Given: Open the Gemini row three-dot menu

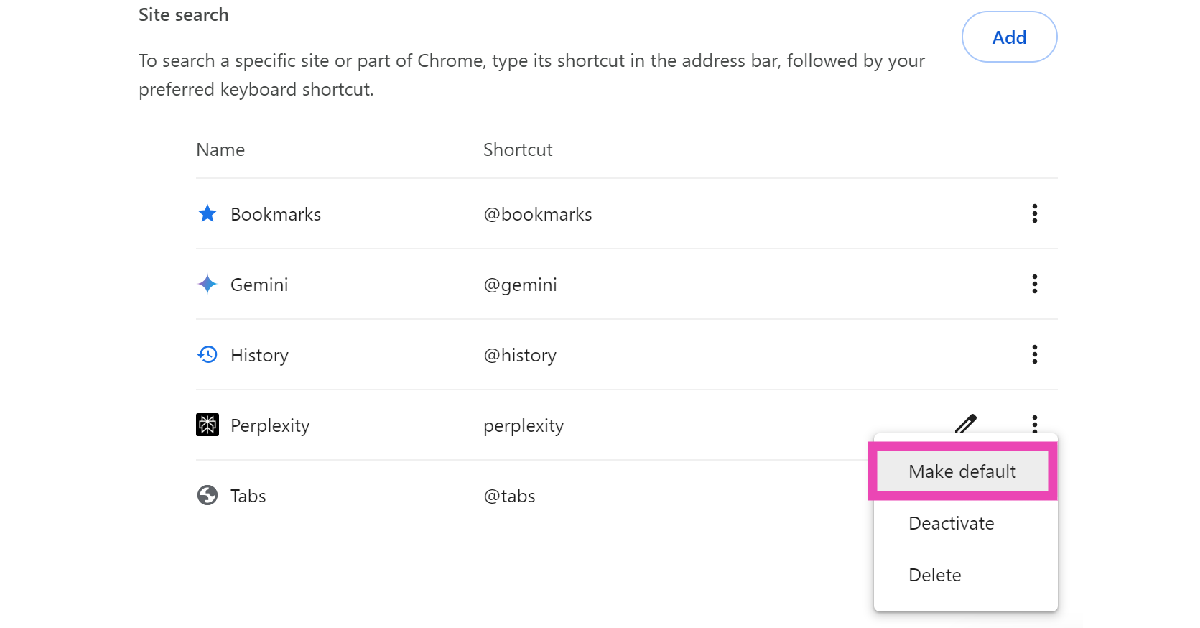Looking at the screenshot, I should (1034, 284).
